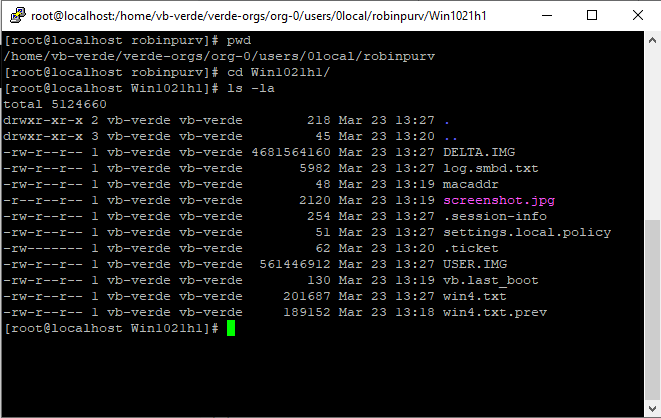661x418 pixels.
Task: Click the file size 561446912
Action: tap(295, 264)
